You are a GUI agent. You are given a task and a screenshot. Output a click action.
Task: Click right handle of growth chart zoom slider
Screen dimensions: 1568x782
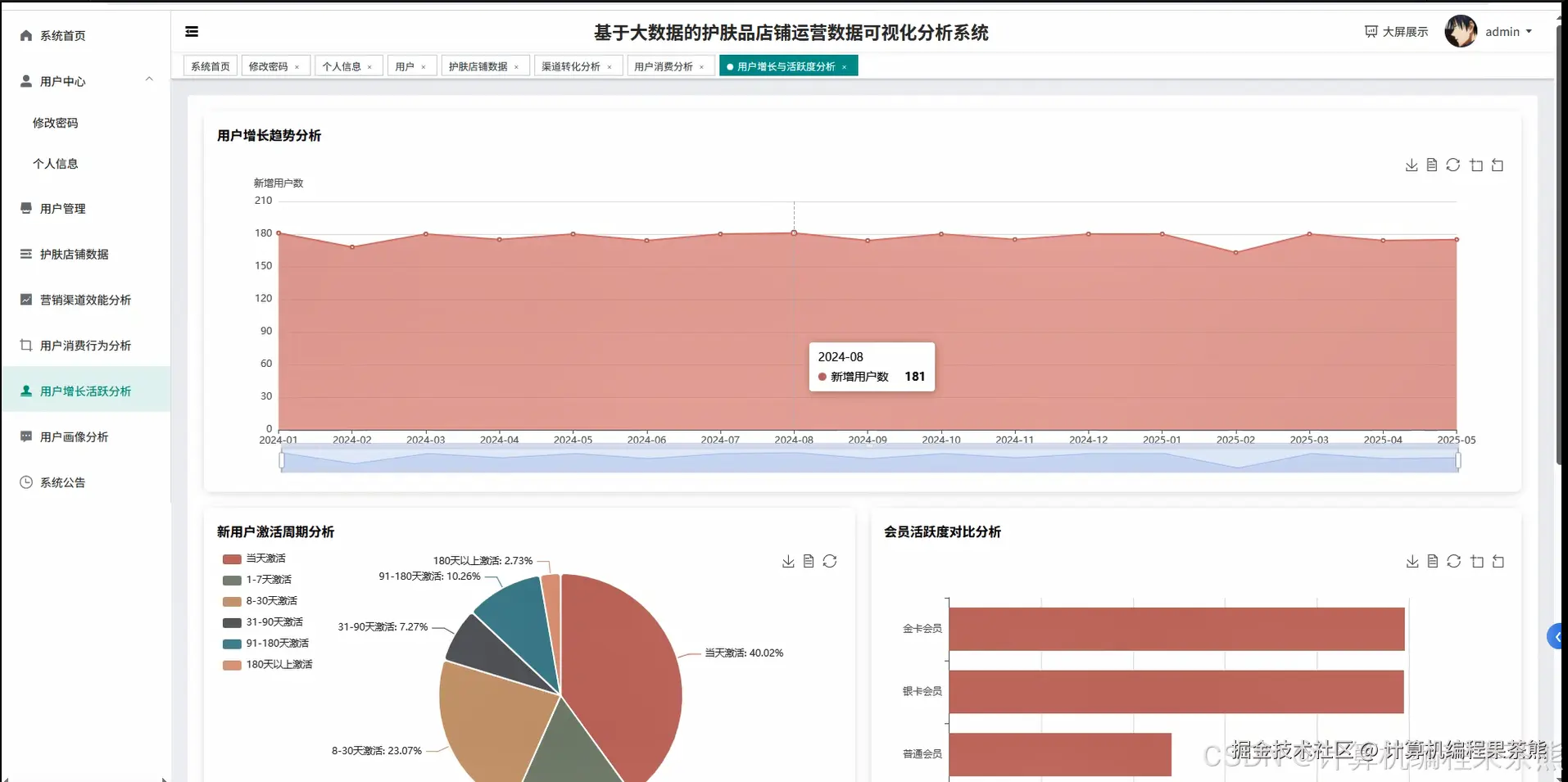point(1457,461)
